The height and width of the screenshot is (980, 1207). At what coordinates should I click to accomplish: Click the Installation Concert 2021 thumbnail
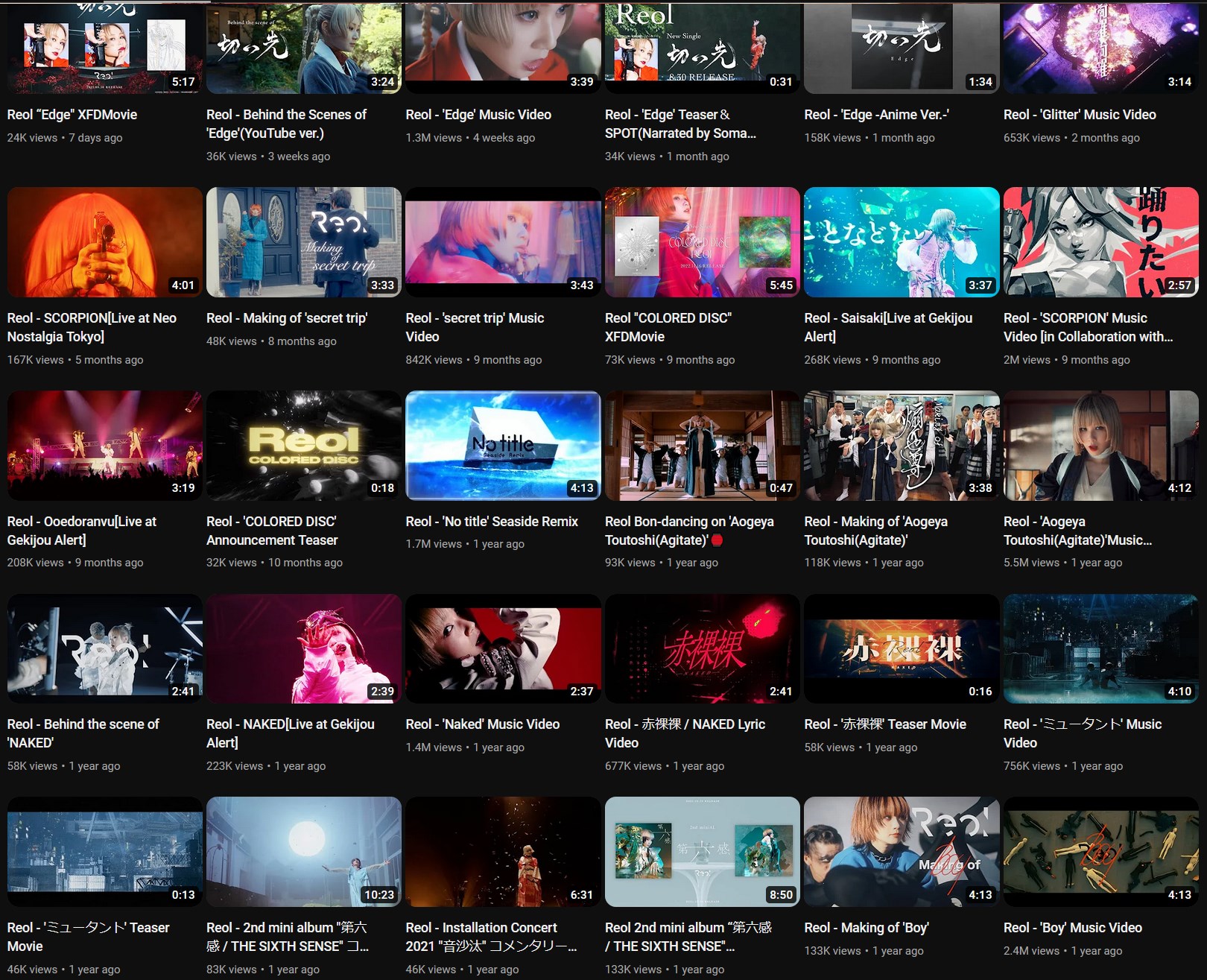pos(504,852)
